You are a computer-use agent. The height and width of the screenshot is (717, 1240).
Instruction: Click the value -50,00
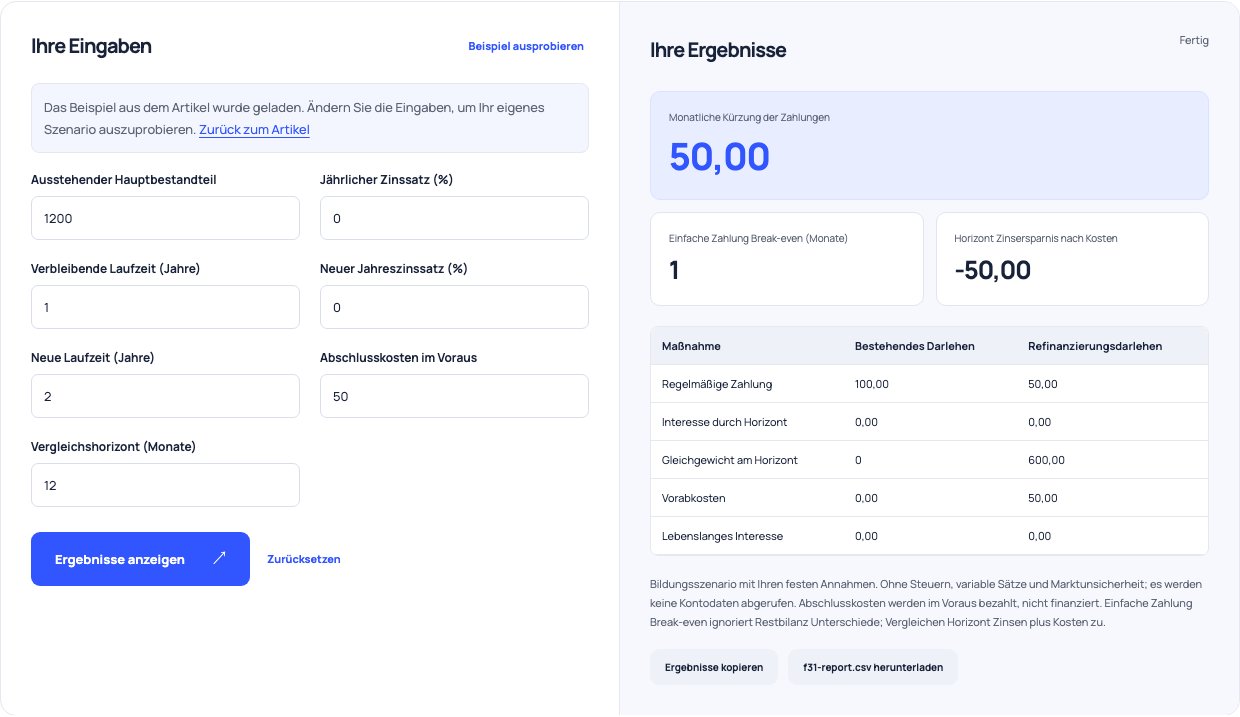pos(992,270)
